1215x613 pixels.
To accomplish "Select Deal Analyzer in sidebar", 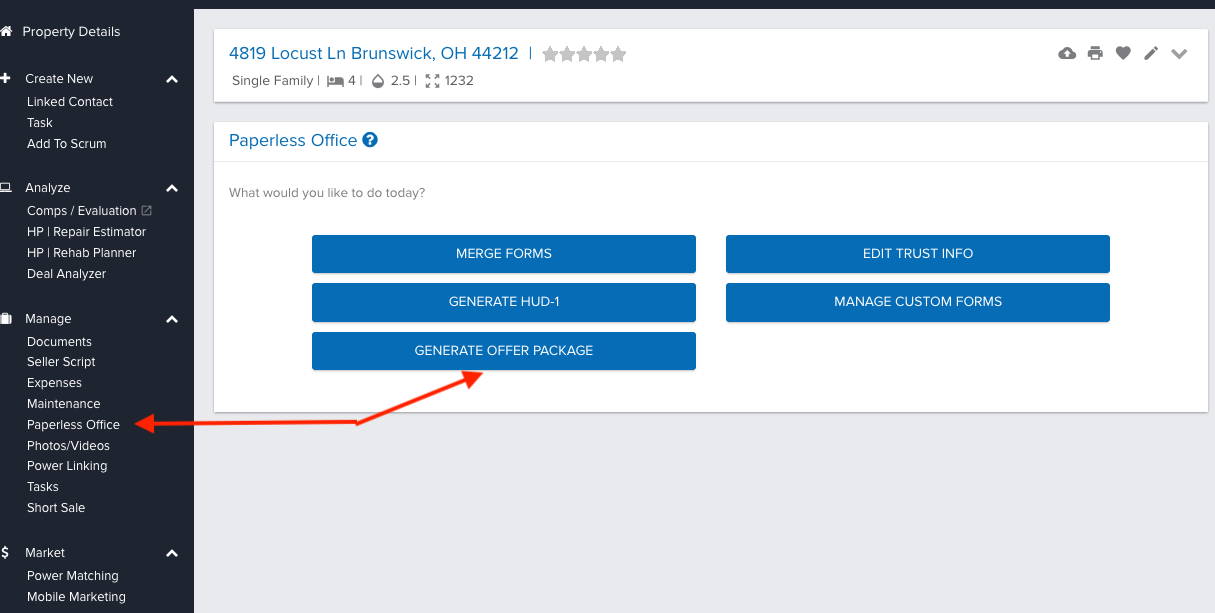I will pos(66,274).
